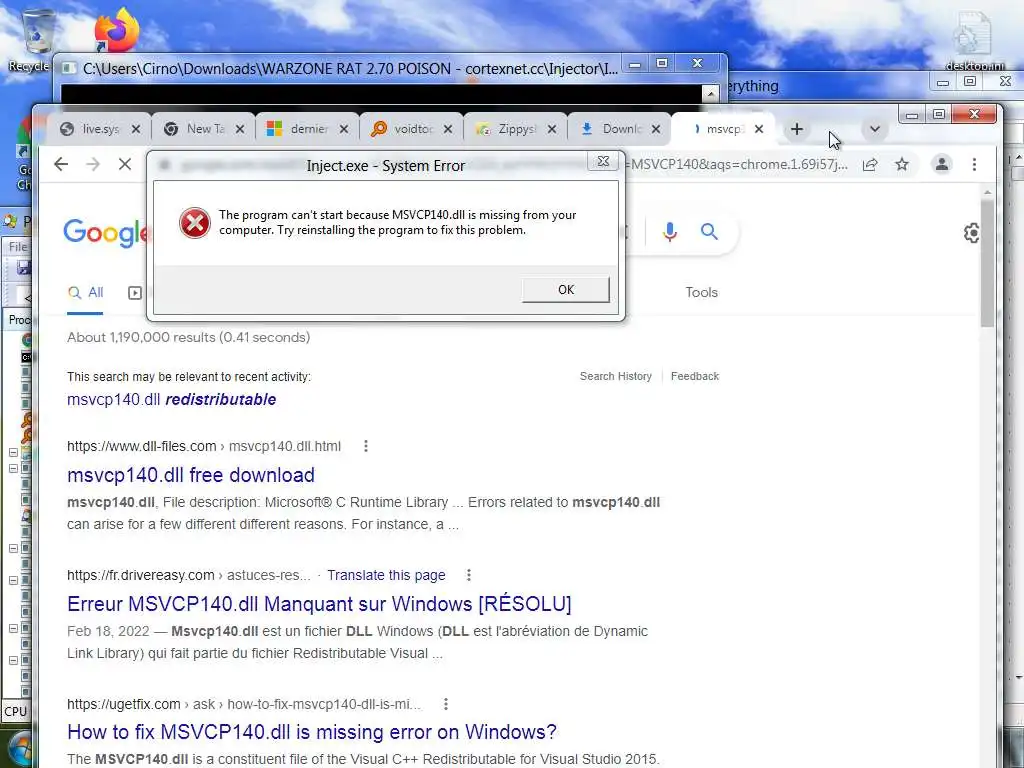The image size is (1024, 768).
Task: Open a new Chrome tab
Action: [796, 129]
